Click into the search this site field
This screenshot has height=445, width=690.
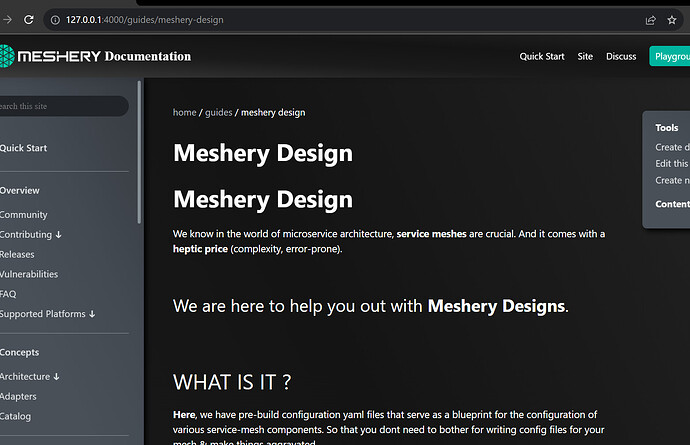(x=63, y=106)
